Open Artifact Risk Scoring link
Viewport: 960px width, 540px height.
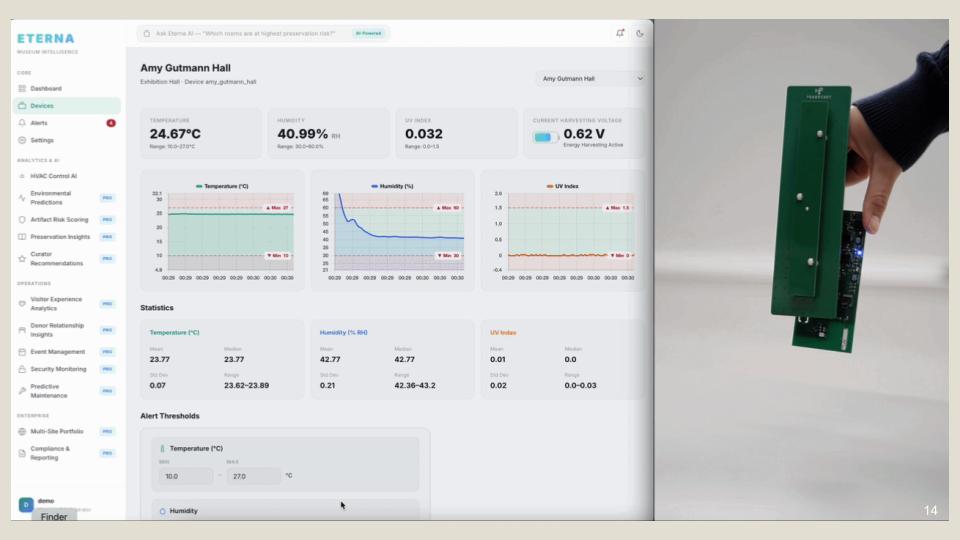pos(59,220)
